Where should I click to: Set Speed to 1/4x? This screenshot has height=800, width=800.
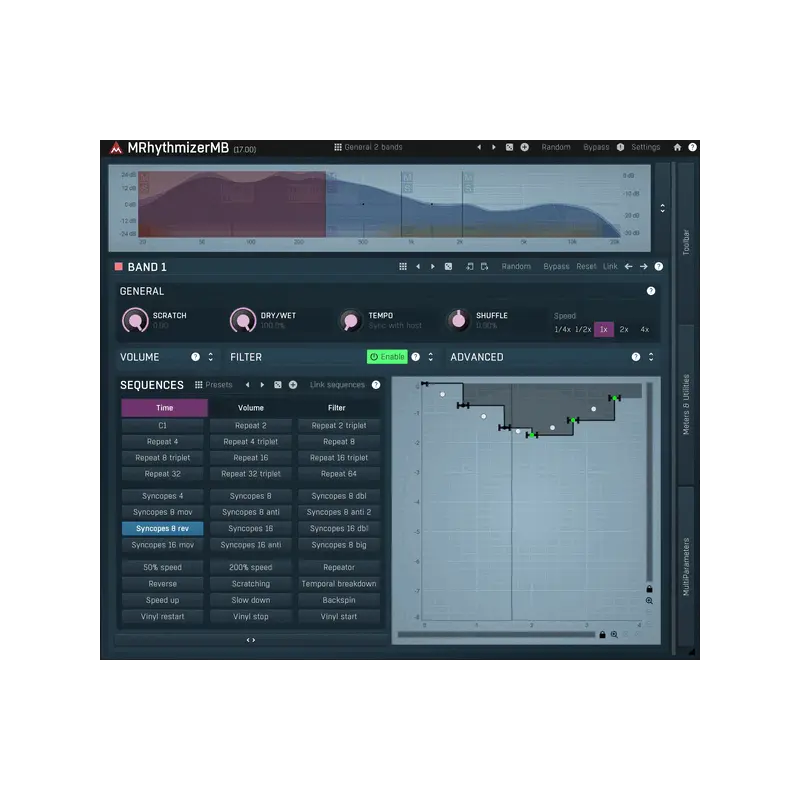(x=562, y=330)
